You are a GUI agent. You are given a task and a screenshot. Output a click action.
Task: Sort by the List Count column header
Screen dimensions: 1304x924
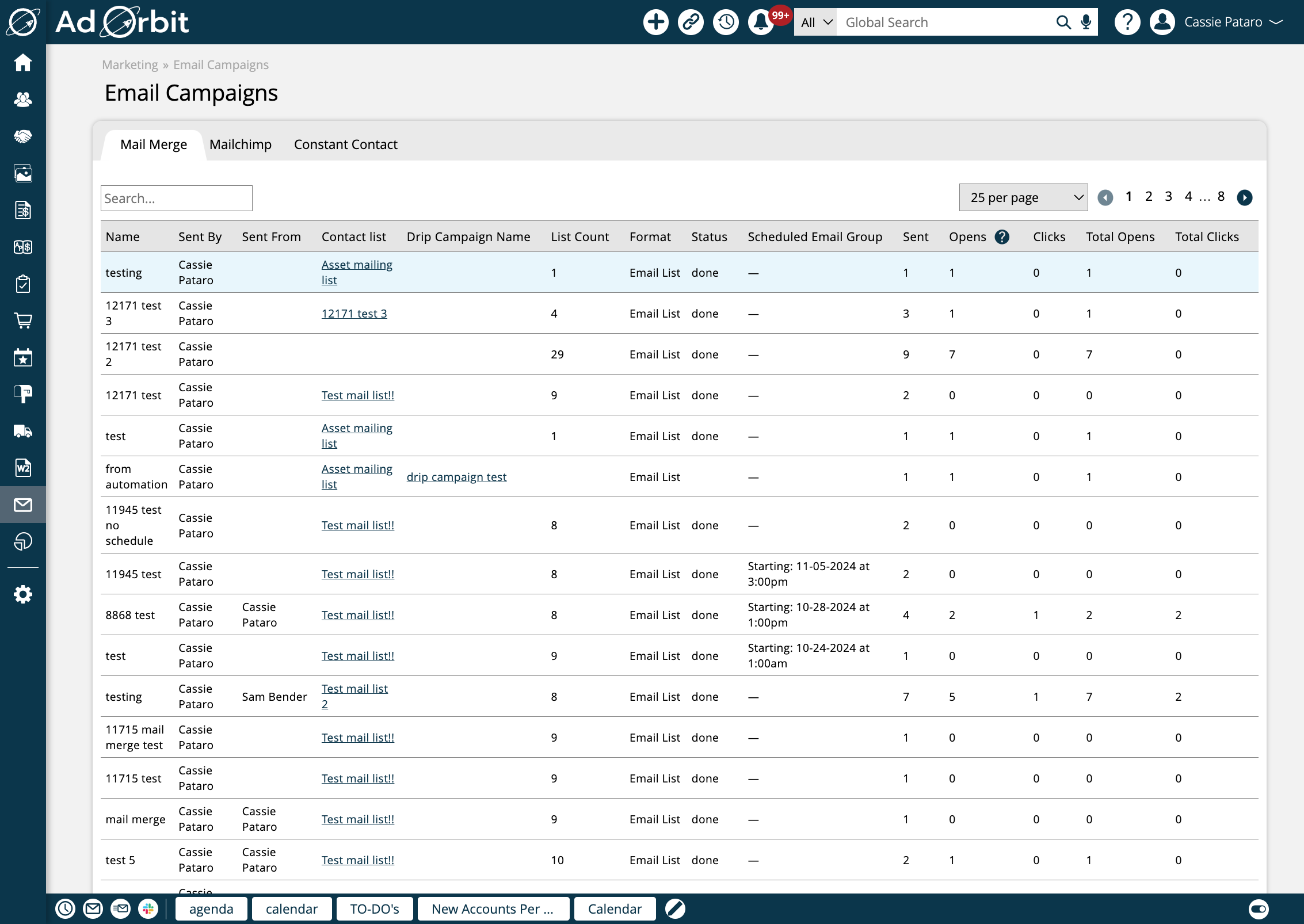[x=579, y=237]
